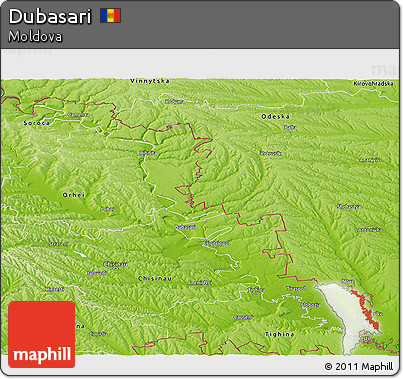This screenshot has height=379, width=403.
Task: Click the Grigoriopol town label
Action: coord(216,243)
